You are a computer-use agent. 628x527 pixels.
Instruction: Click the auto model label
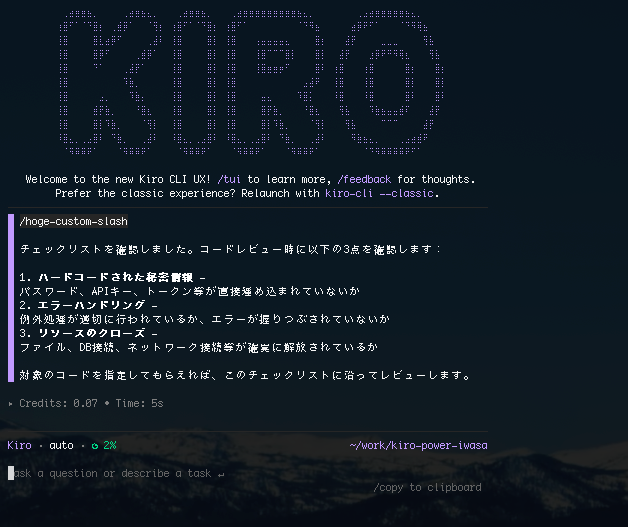click(x=61, y=445)
